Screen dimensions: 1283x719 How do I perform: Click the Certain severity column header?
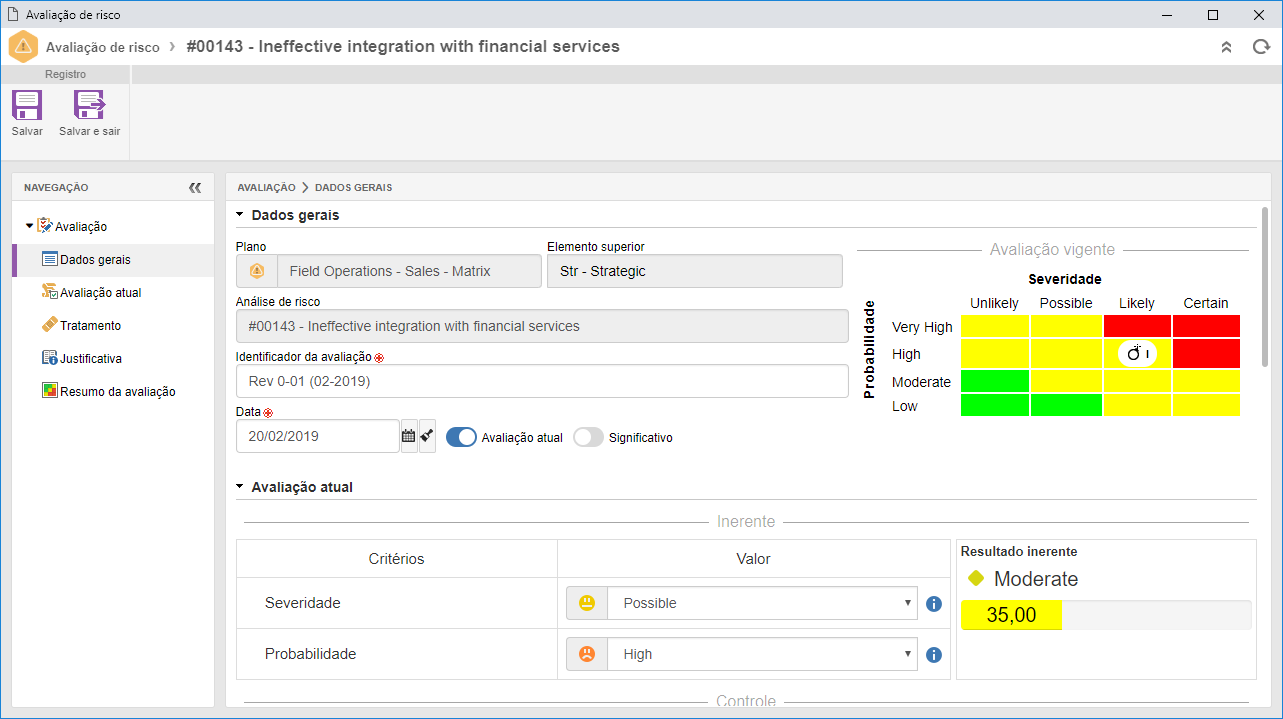pyautogui.click(x=1206, y=303)
